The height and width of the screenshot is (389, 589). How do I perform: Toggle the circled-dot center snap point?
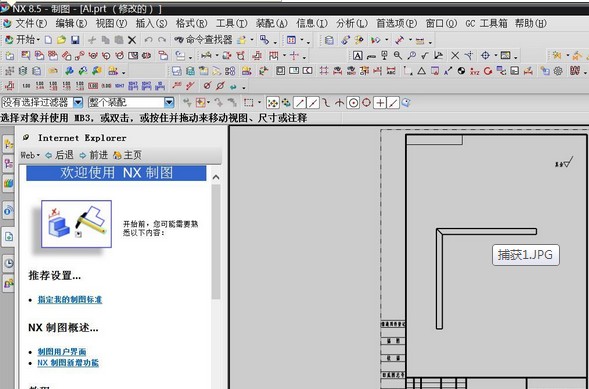point(353,103)
